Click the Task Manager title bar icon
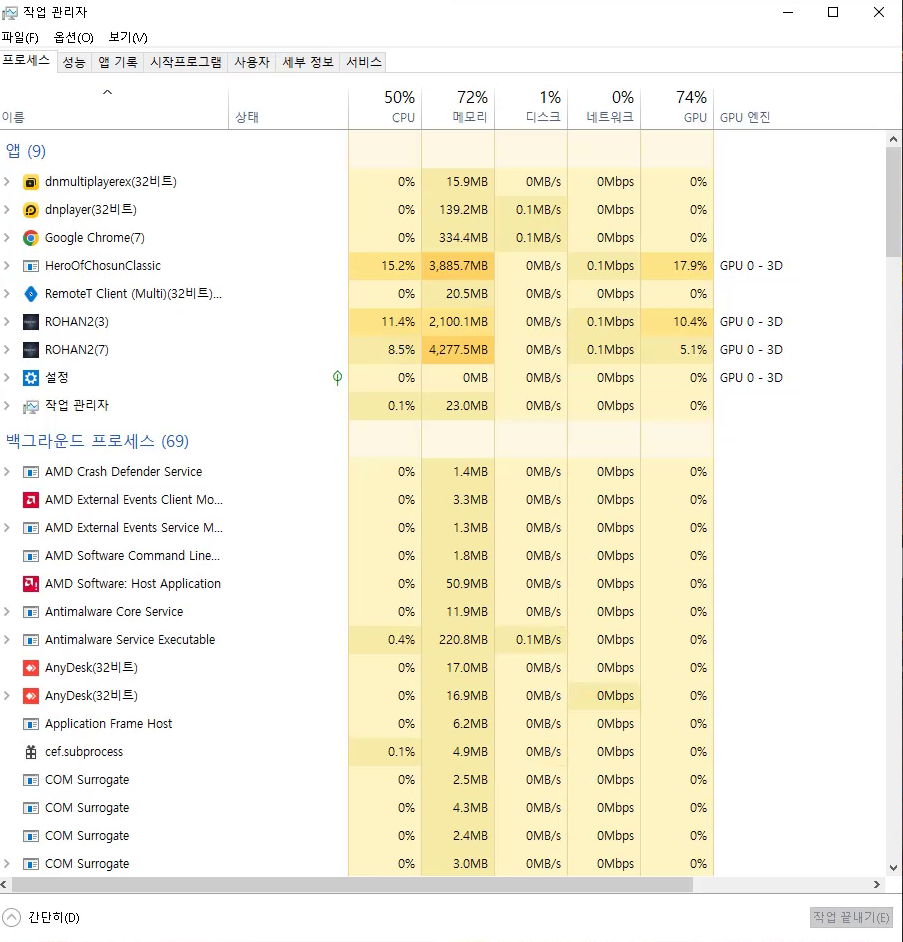 pyautogui.click(x=10, y=12)
